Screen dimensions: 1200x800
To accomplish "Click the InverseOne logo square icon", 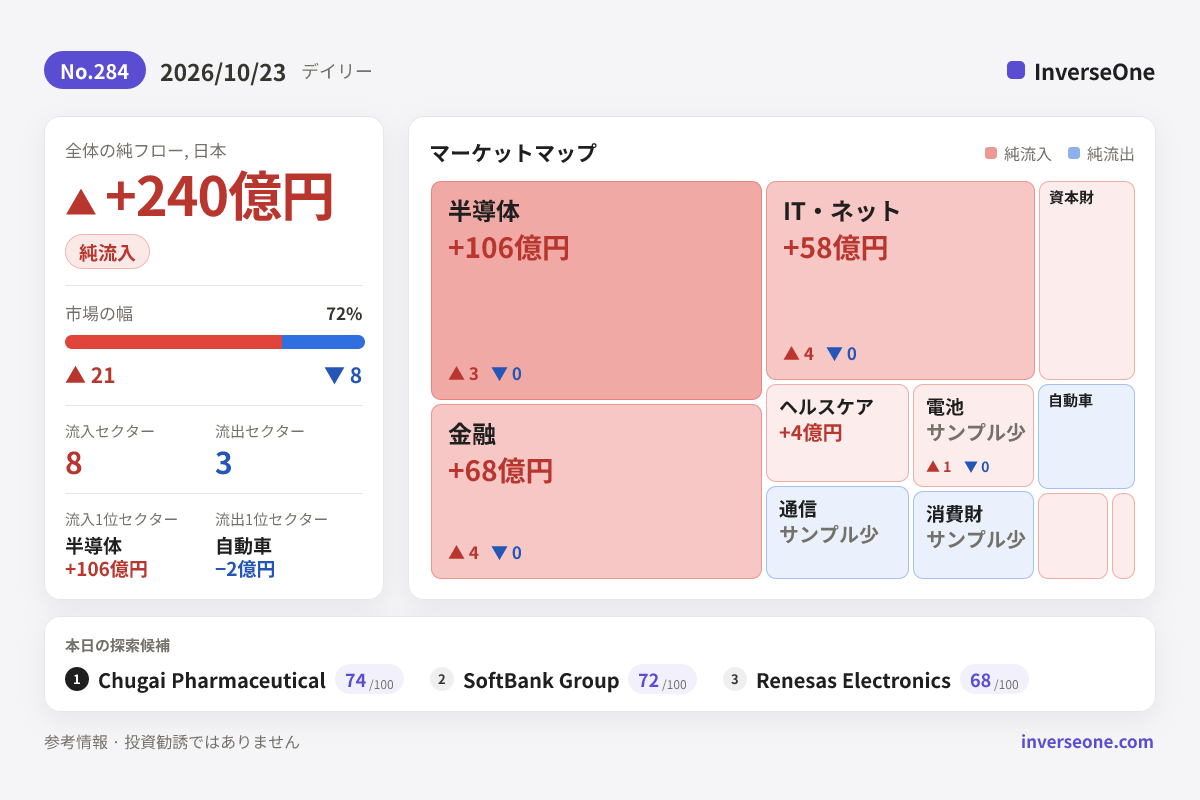I will pos(1016,70).
